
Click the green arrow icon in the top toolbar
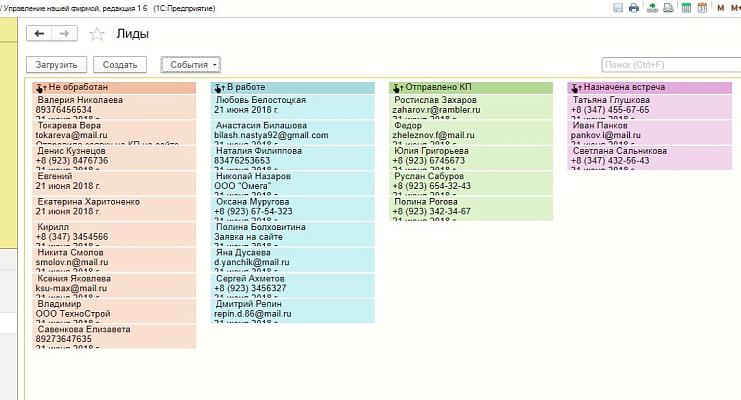[651, 8]
